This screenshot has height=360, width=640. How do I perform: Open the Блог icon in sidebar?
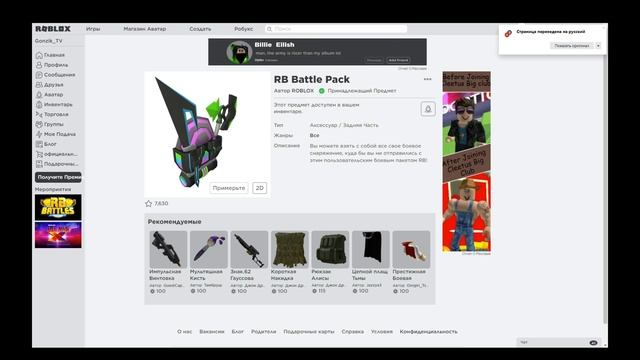[x=39, y=144]
